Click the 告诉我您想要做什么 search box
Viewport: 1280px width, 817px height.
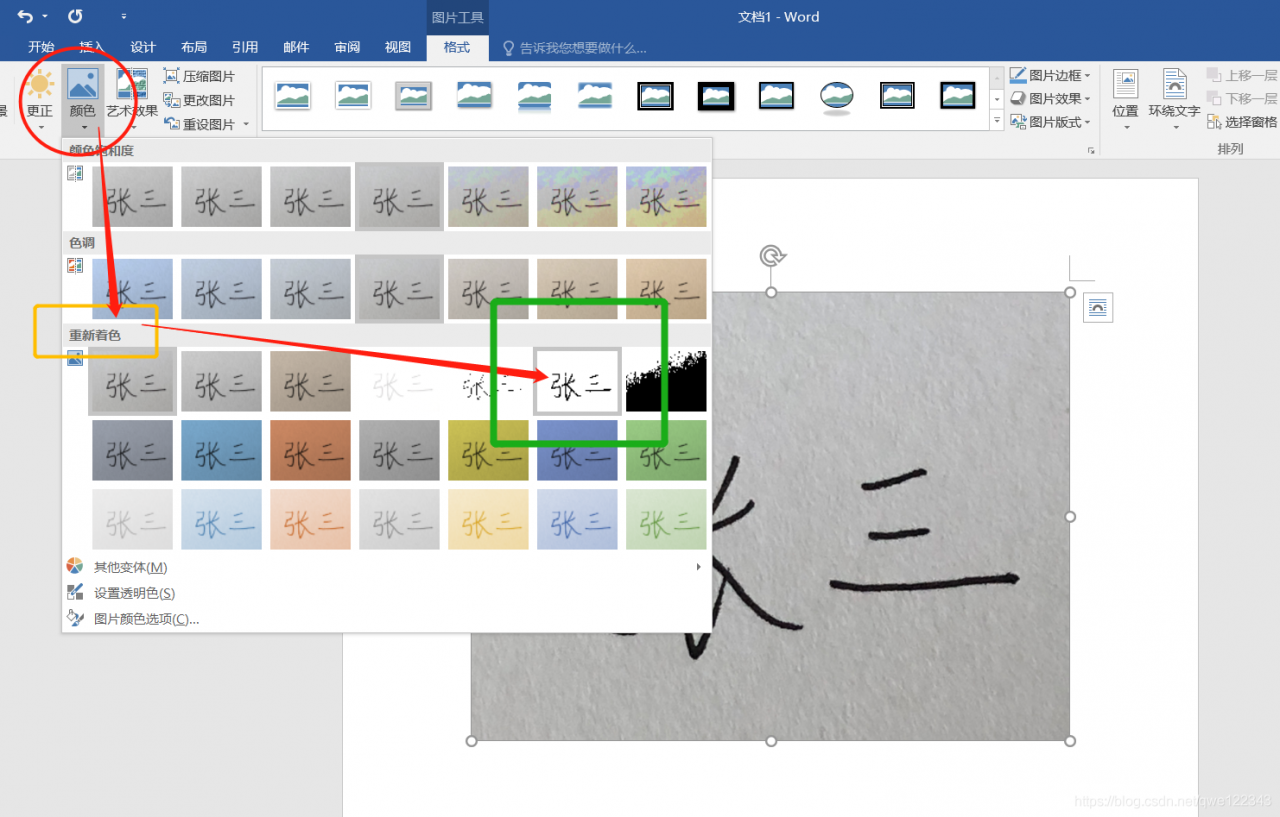click(x=574, y=48)
